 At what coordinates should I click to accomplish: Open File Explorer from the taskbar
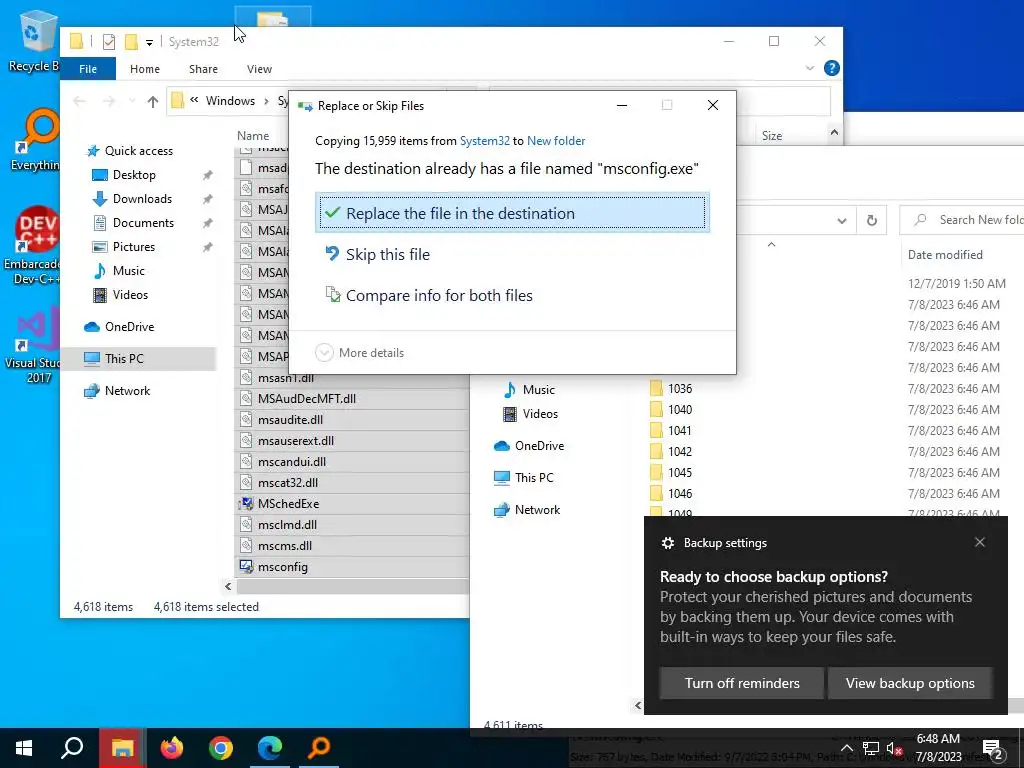coord(122,748)
